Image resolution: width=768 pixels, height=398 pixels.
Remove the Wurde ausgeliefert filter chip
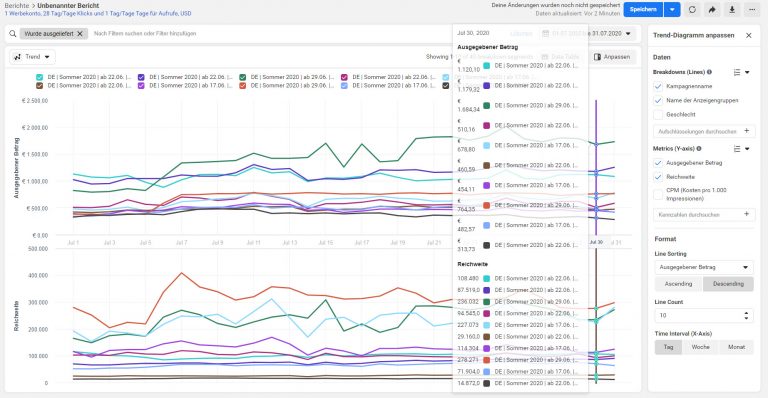pos(80,34)
